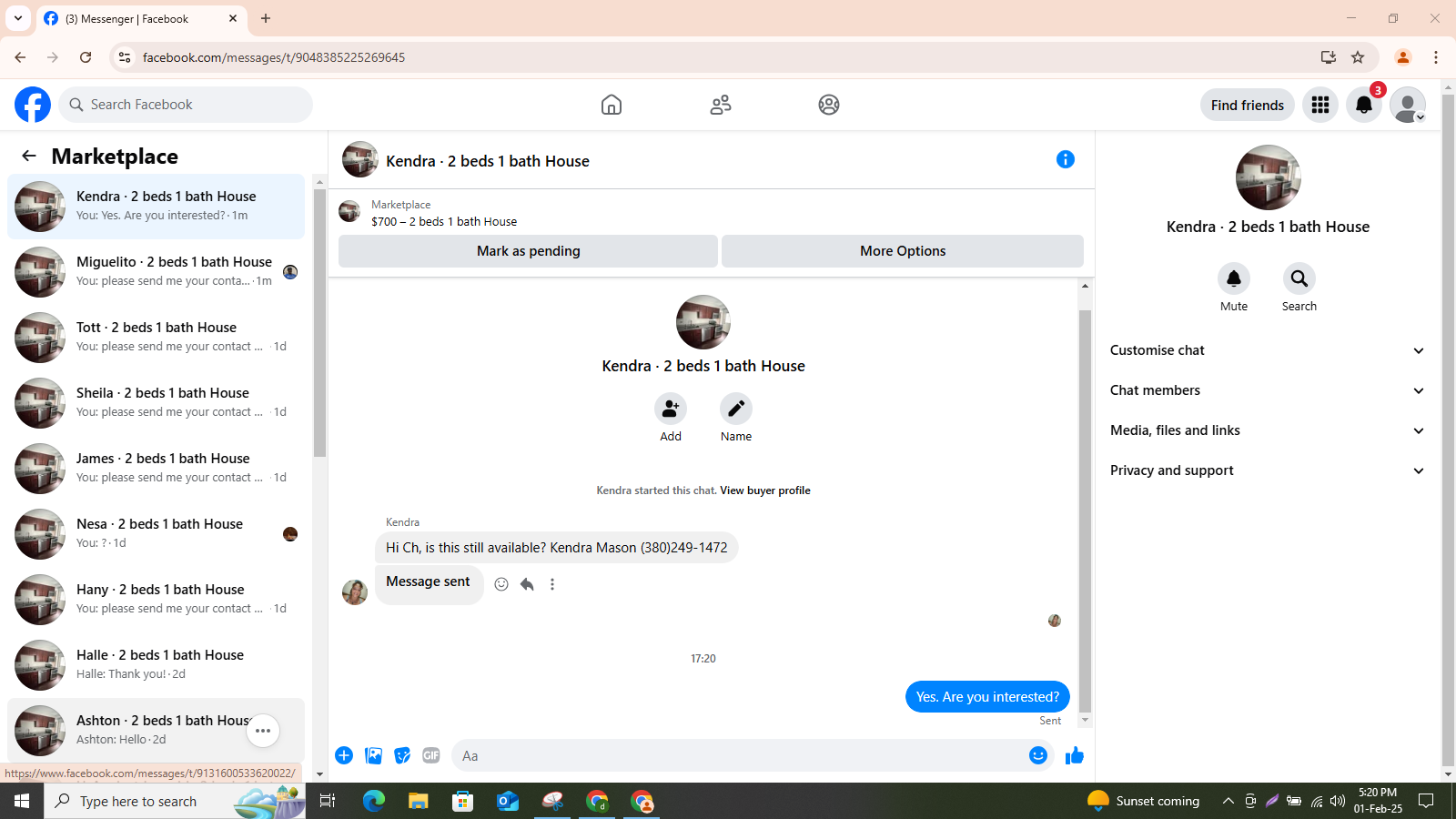This screenshot has width=1456, height=819.
Task: Open Kendra chat in list
Action: (x=156, y=207)
